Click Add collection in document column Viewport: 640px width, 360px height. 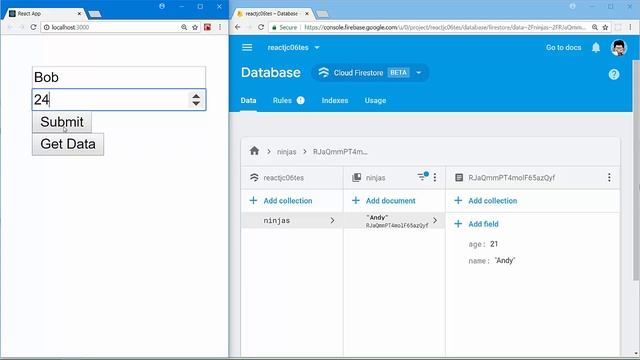[x=486, y=200]
